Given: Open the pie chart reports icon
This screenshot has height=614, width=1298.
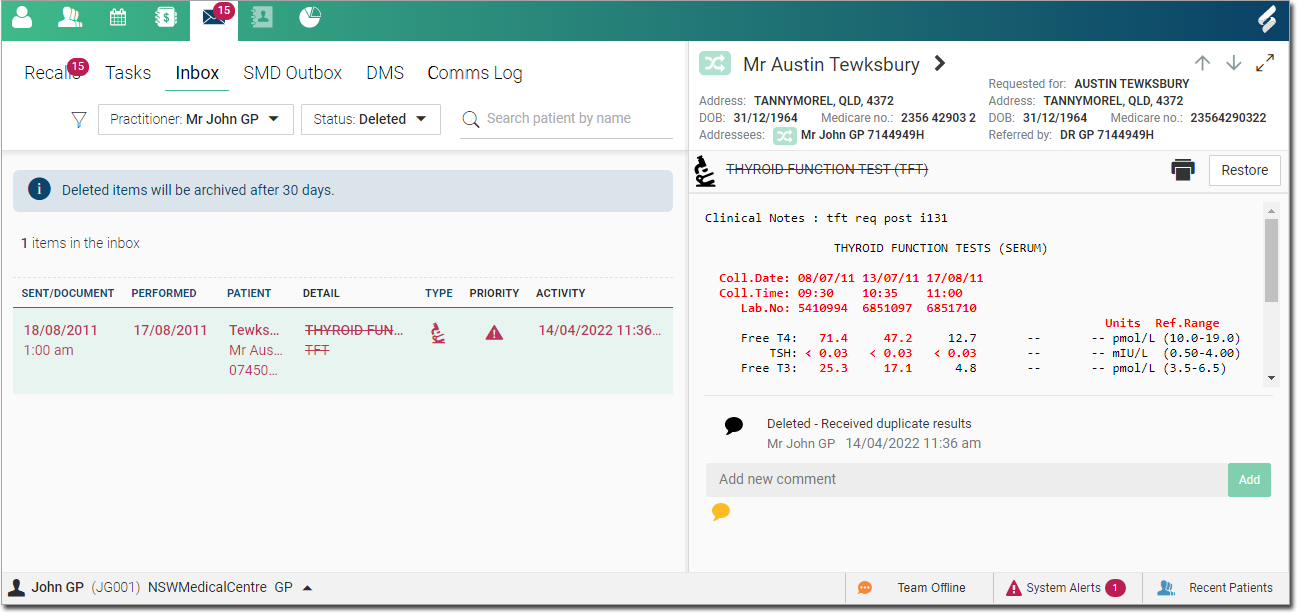Looking at the screenshot, I should [310, 17].
